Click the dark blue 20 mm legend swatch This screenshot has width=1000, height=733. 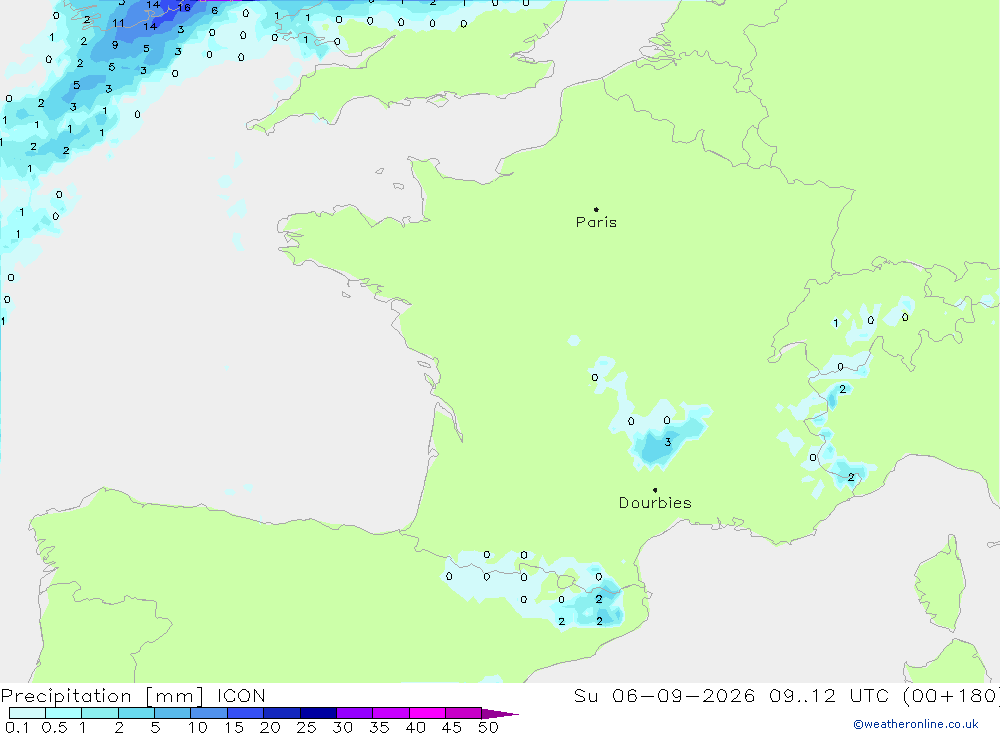[282, 713]
